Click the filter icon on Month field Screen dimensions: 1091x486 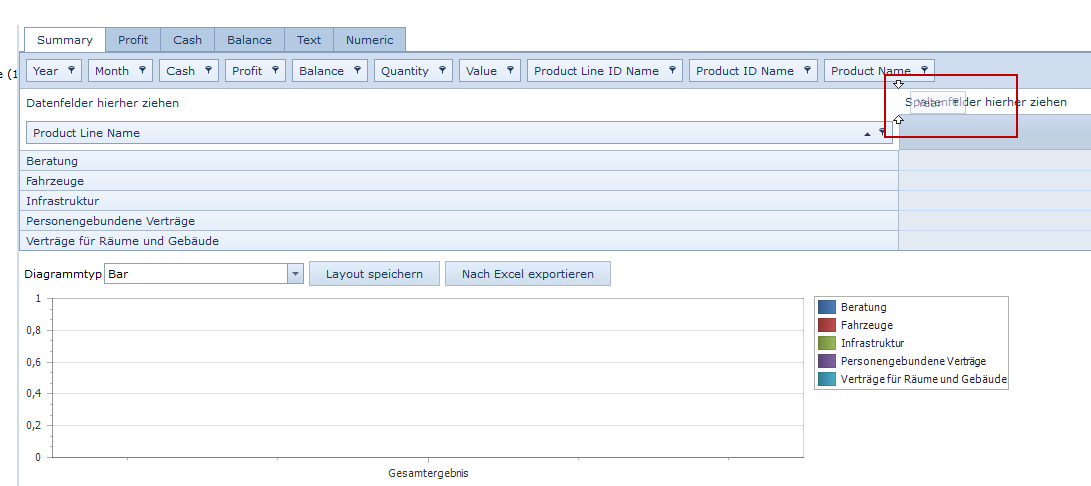click(x=142, y=70)
